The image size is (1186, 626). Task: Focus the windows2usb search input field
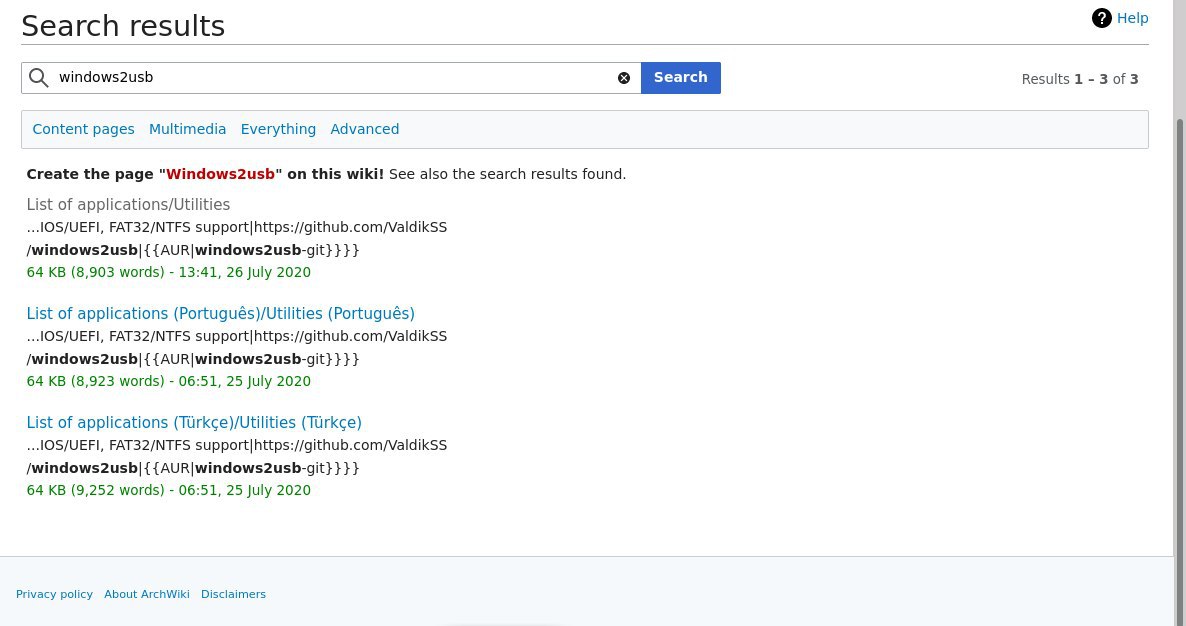(331, 78)
